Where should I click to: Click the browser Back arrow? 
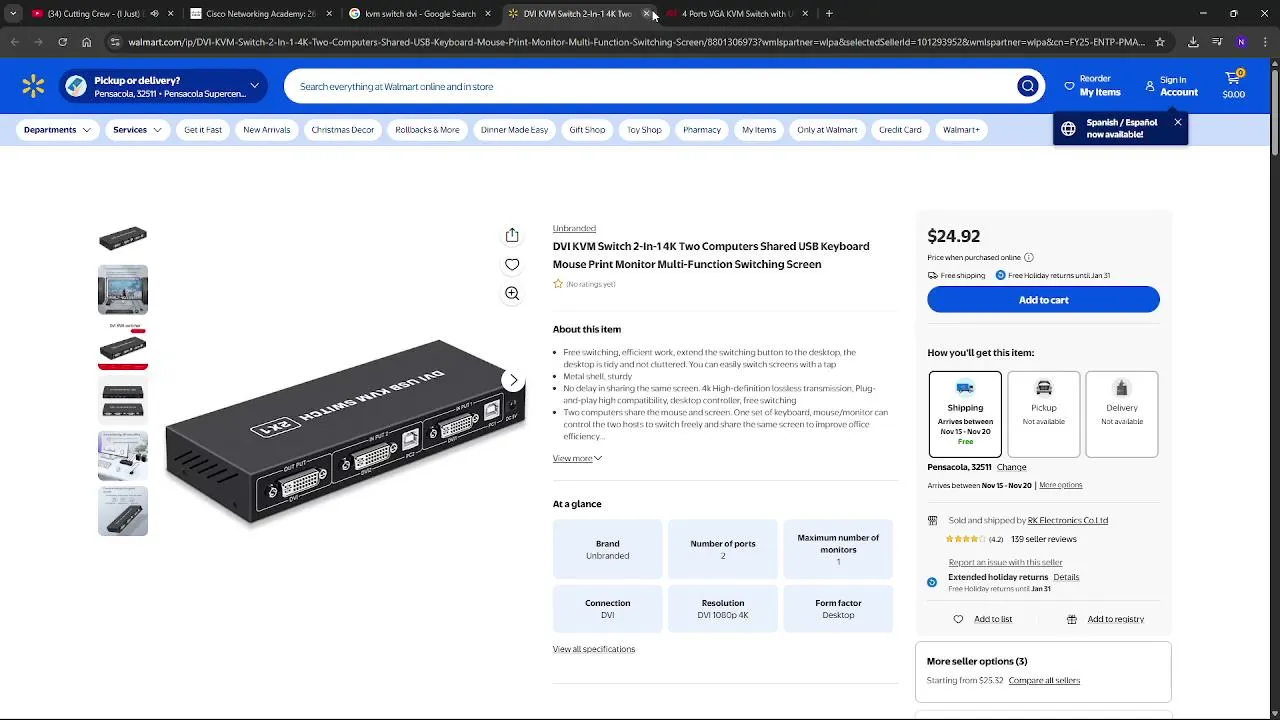(x=14, y=42)
